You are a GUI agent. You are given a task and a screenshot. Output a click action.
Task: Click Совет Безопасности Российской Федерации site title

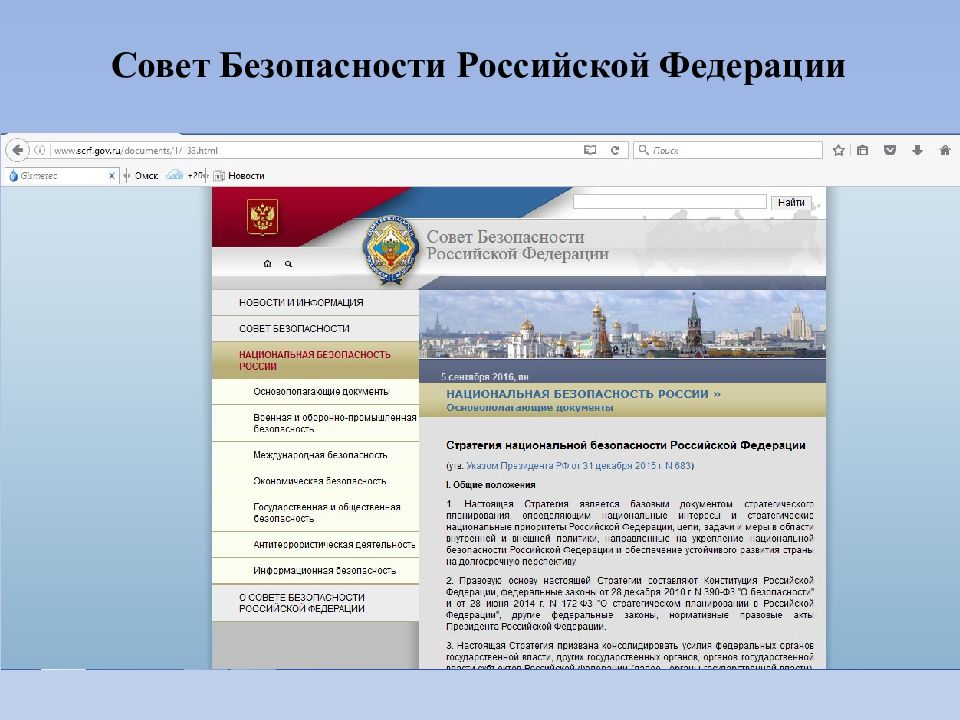tap(517, 245)
